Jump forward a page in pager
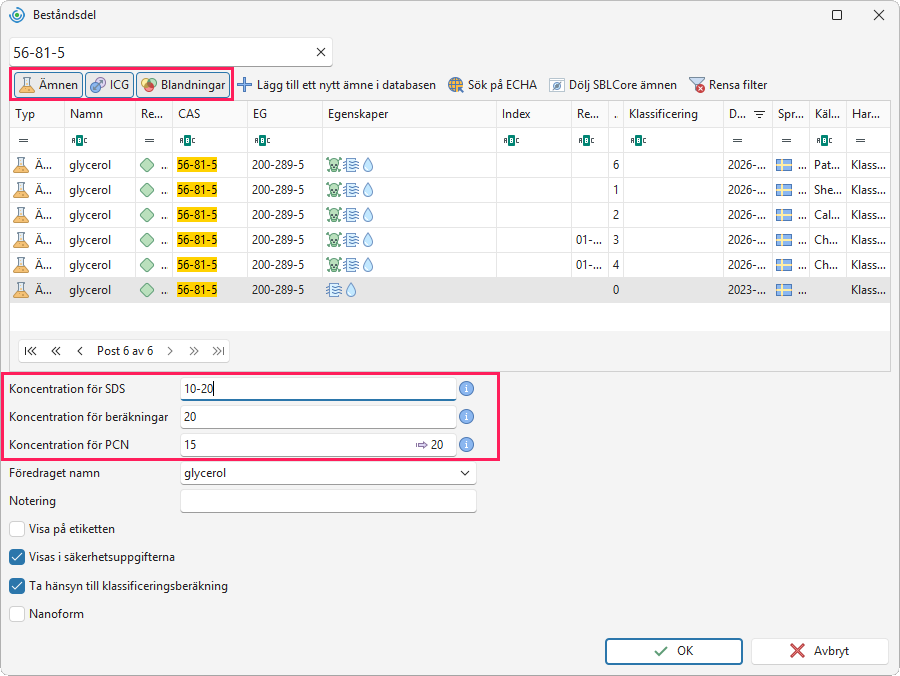 (194, 351)
